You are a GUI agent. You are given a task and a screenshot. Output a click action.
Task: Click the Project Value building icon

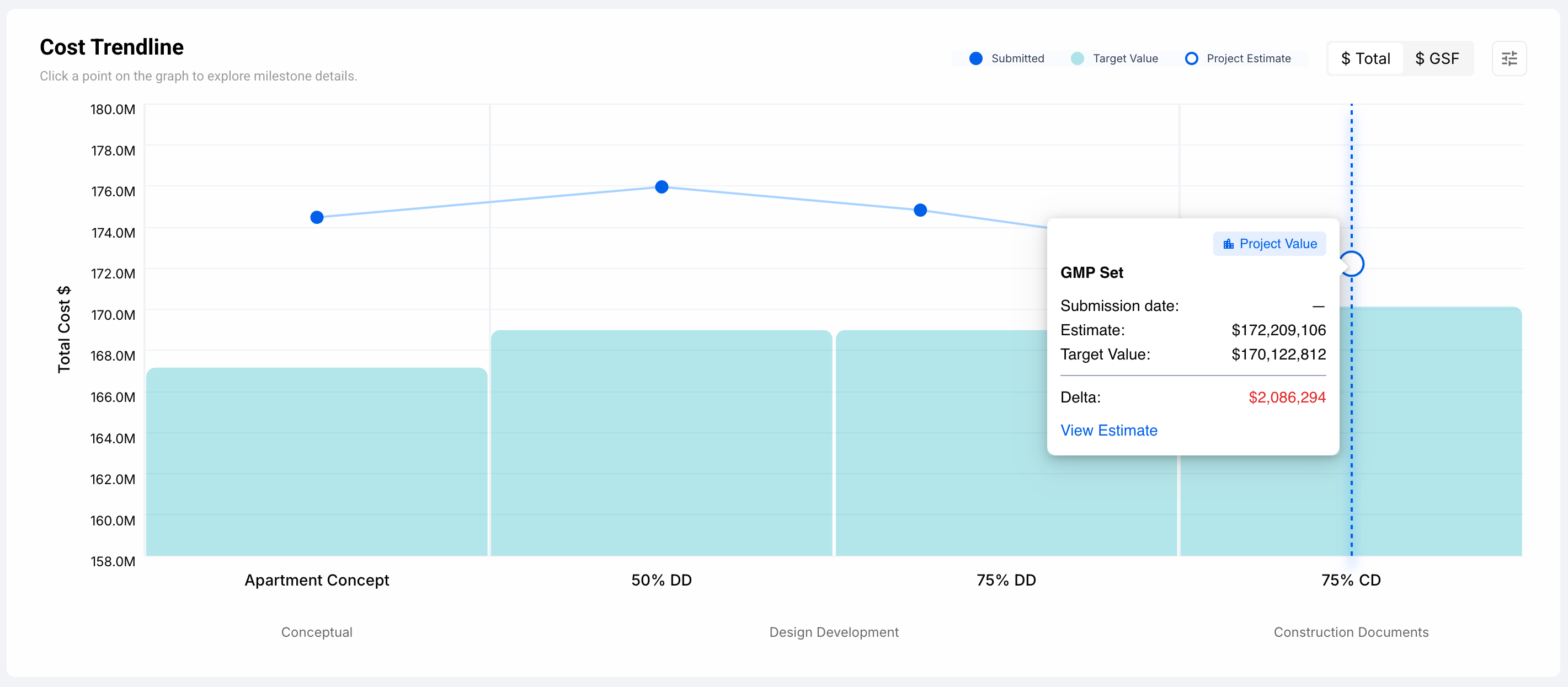(1228, 244)
